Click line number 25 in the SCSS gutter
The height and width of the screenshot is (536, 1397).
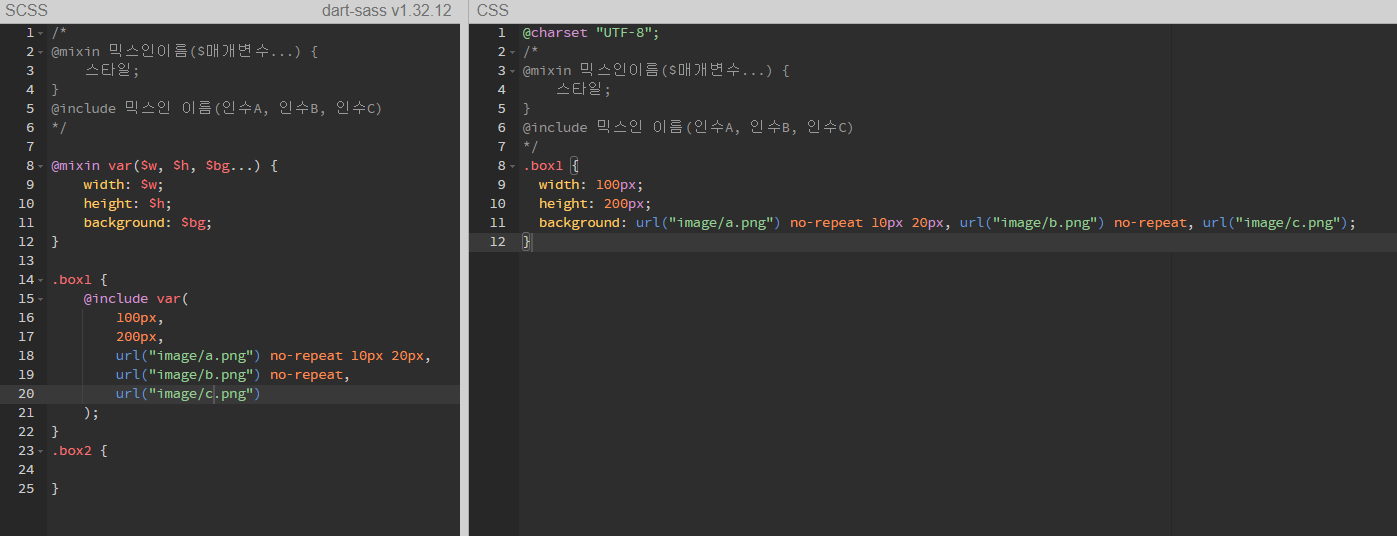tap(26, 489)
